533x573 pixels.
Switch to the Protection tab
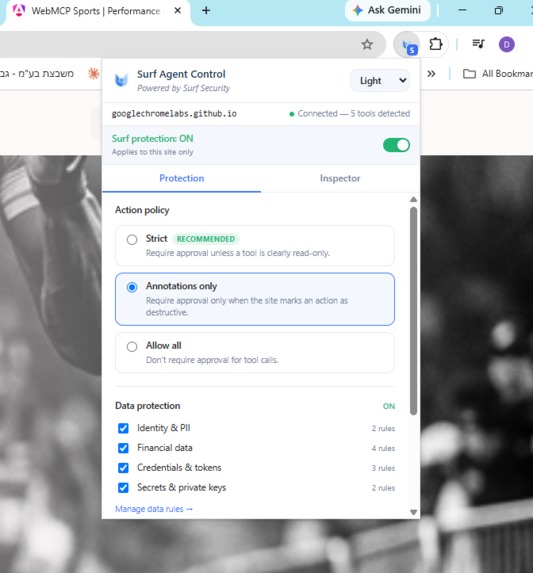[x=182, y=178]
